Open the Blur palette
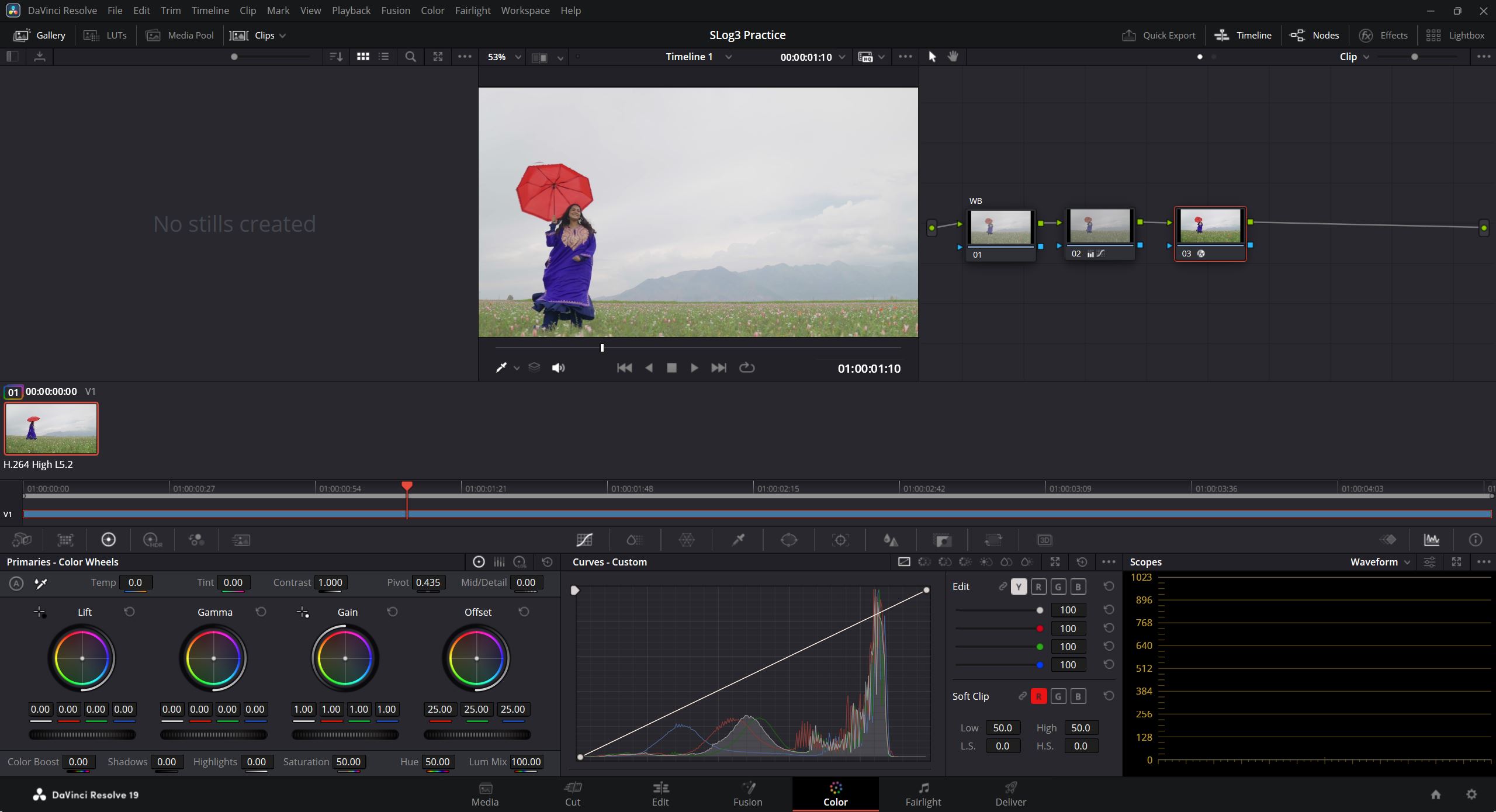This screenshot has height=812, width=1496. click(891, 540)
